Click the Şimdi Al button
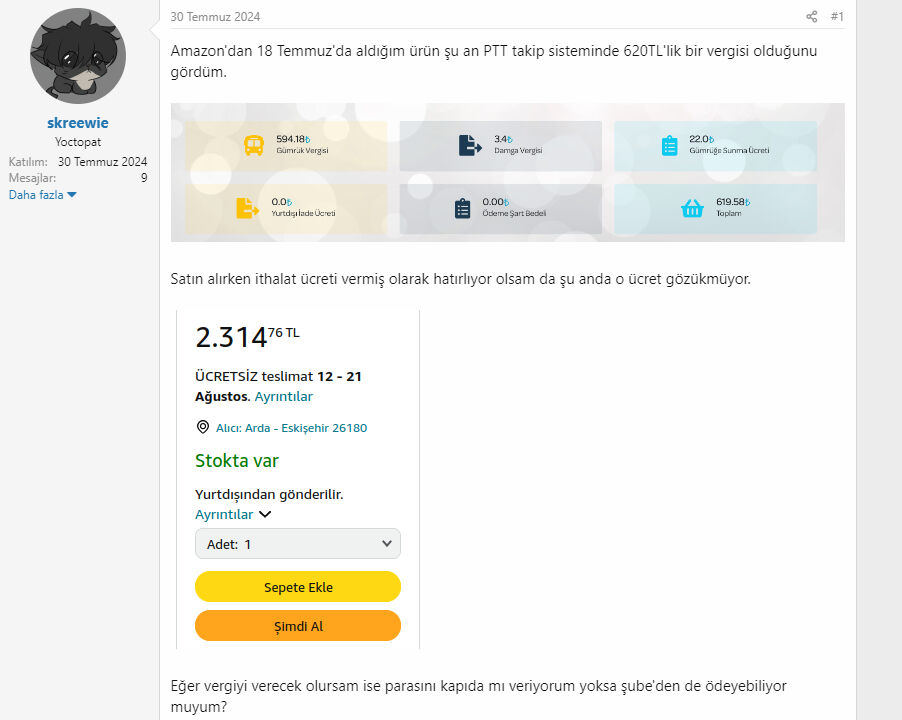The image size is (902, 720). (x=298, y=625)
